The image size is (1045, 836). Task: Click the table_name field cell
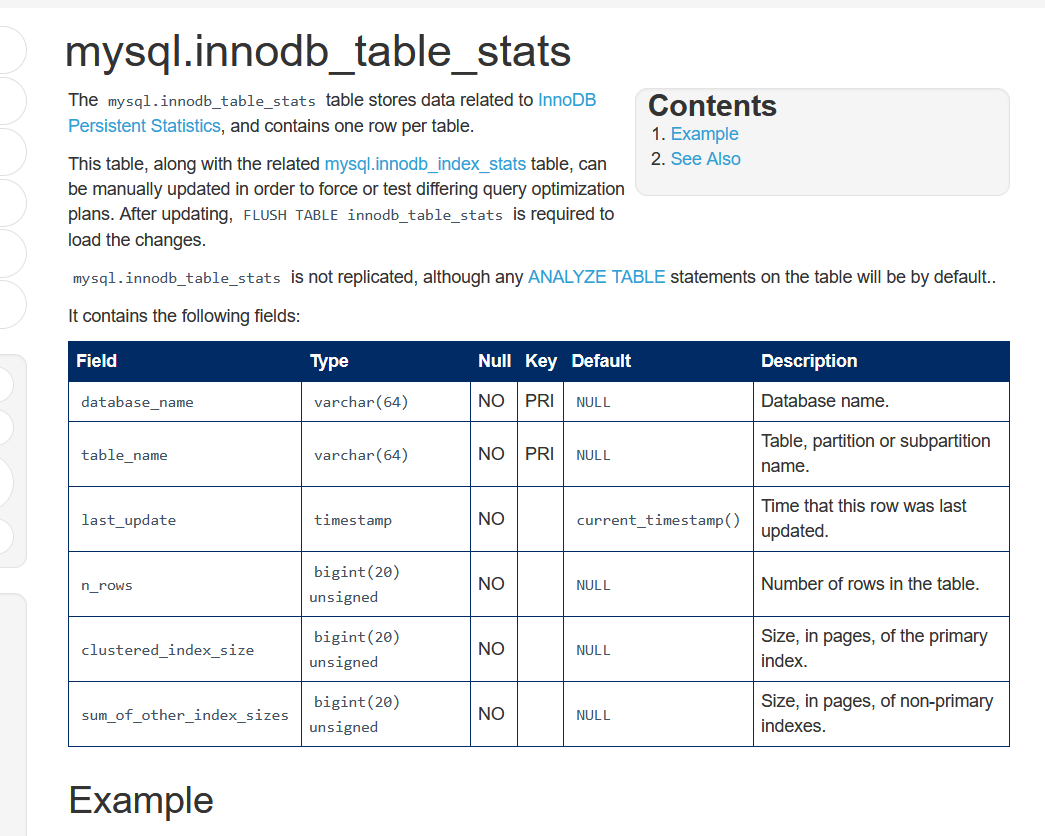point(125,455)
